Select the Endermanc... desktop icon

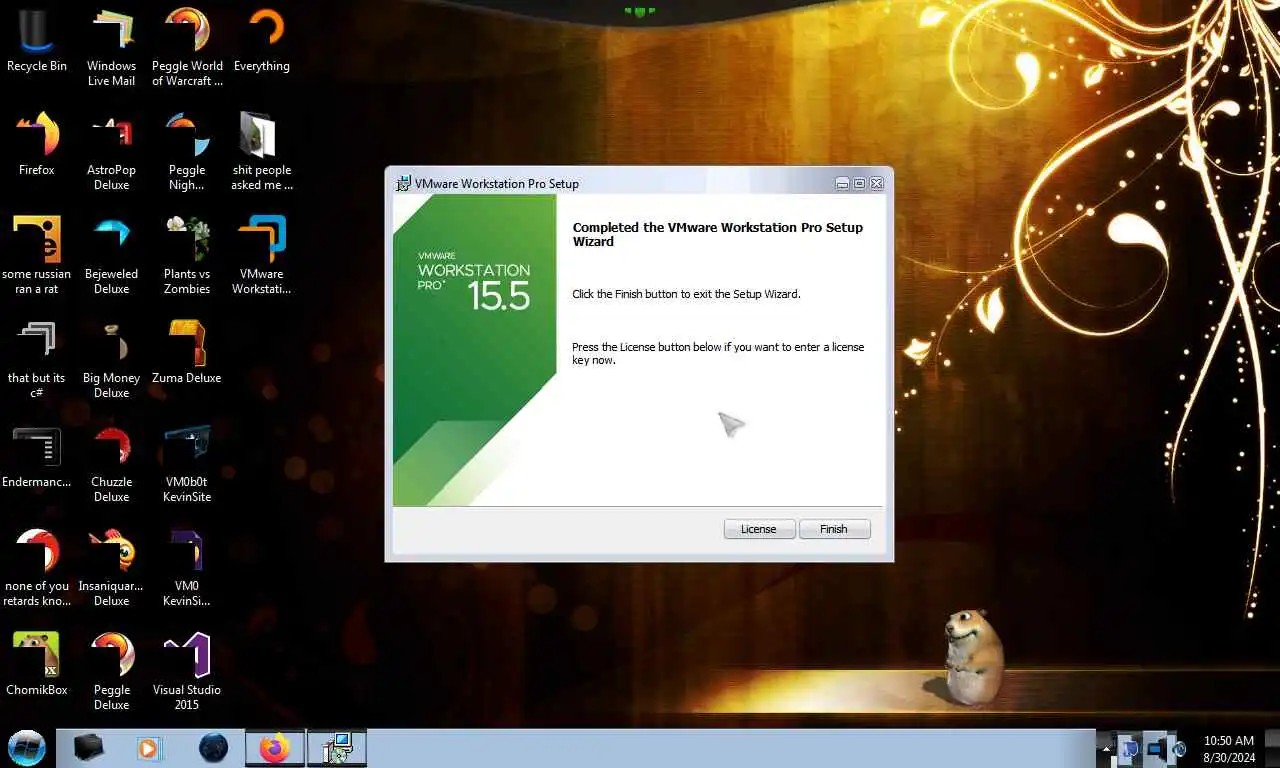click(37, 457)
